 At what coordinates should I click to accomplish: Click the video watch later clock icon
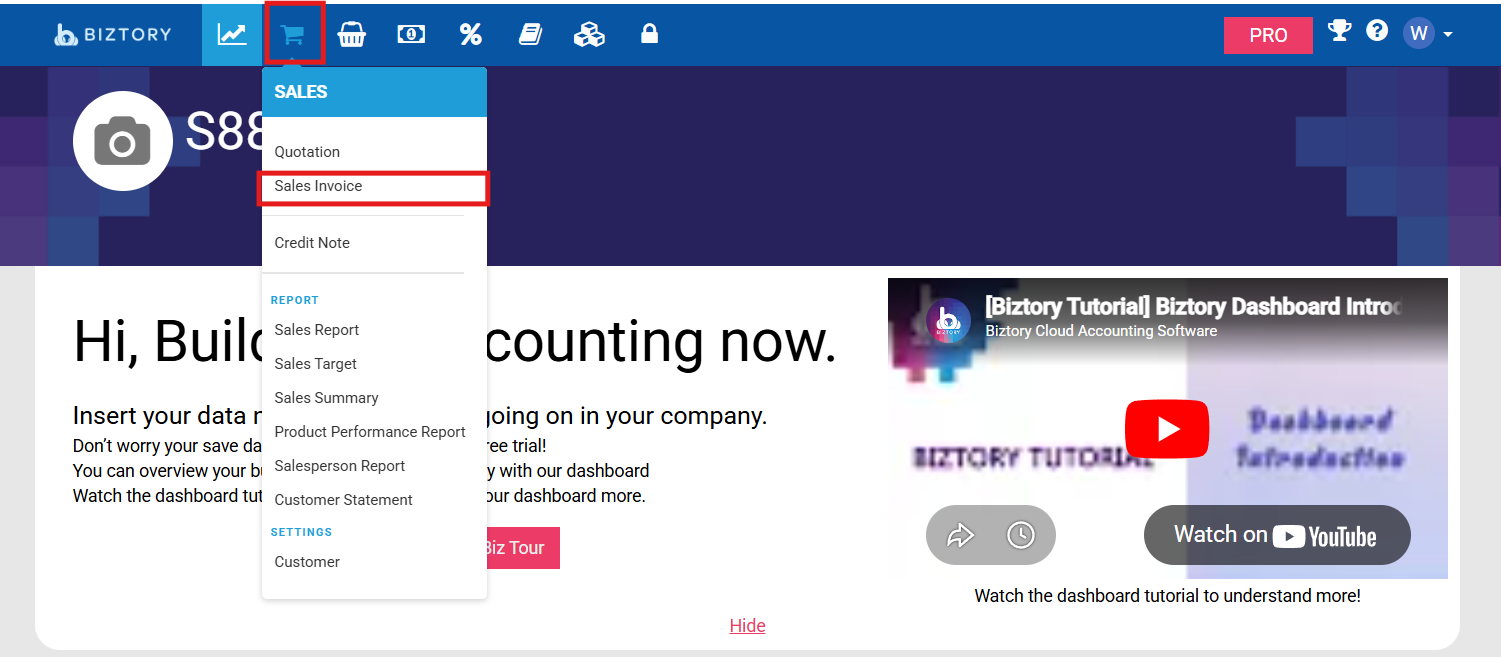pyautogui.click(x=1020, y=536)
